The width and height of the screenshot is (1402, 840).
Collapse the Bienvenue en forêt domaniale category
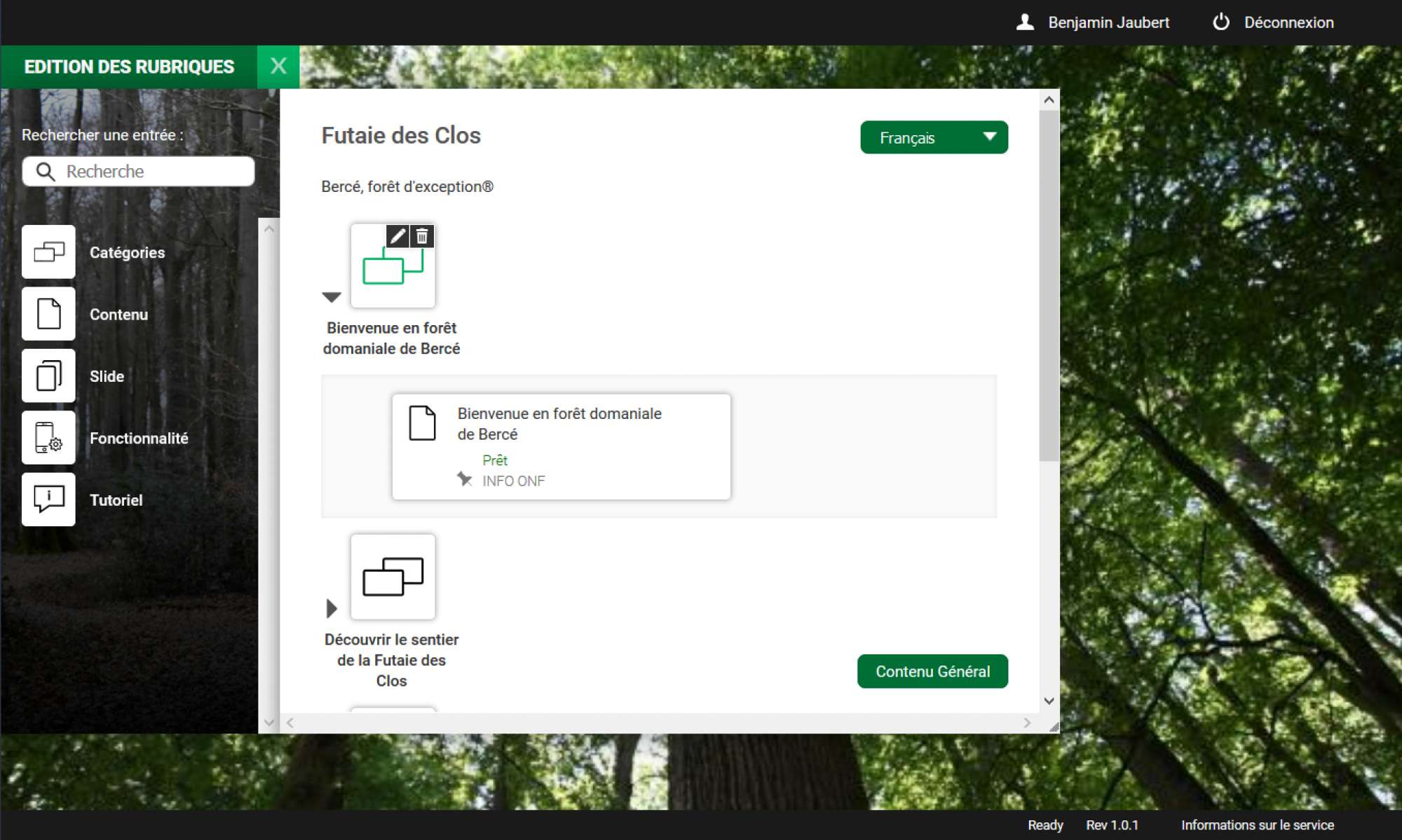332,297
